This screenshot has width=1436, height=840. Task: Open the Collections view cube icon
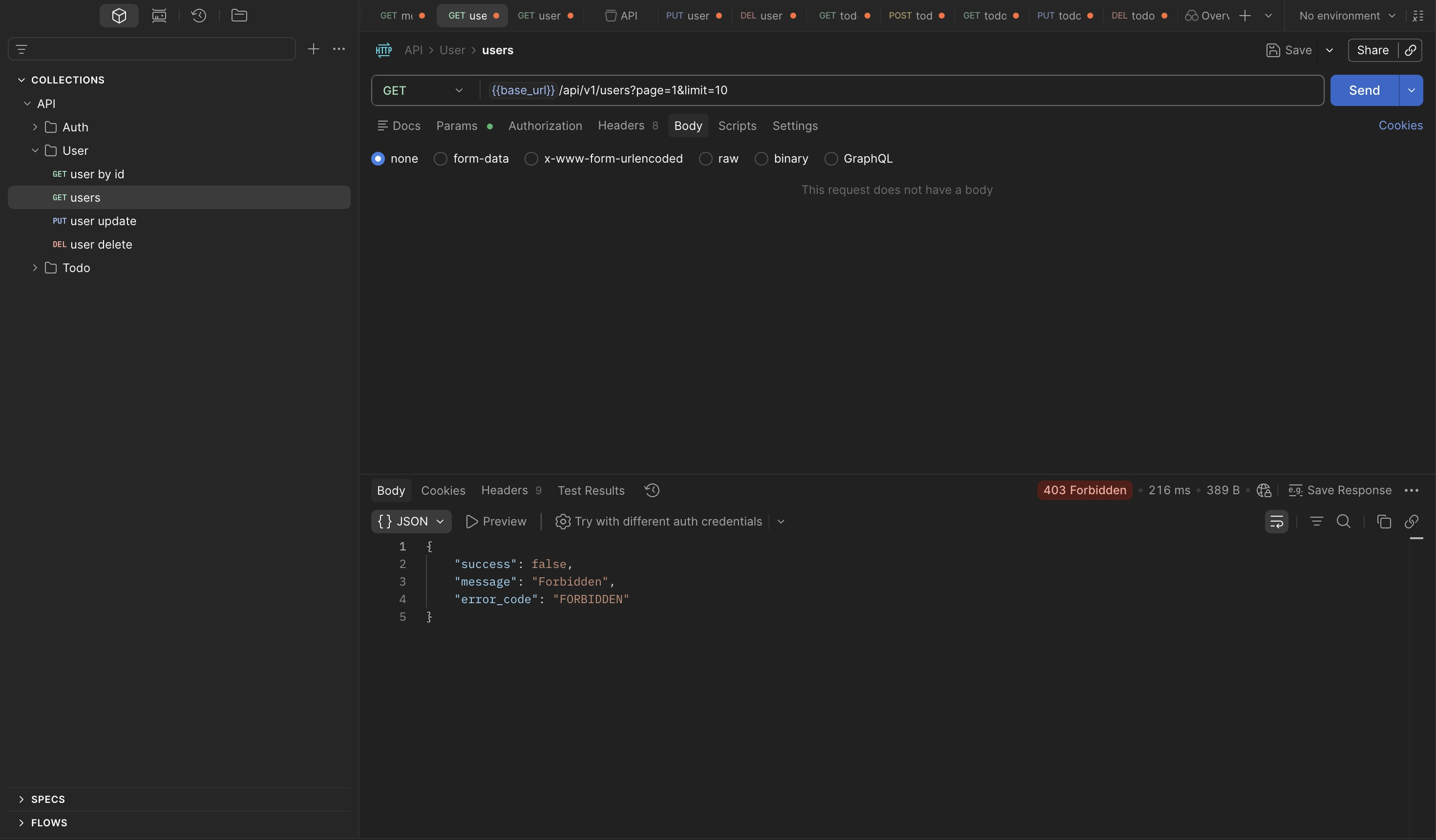(119, 16)
